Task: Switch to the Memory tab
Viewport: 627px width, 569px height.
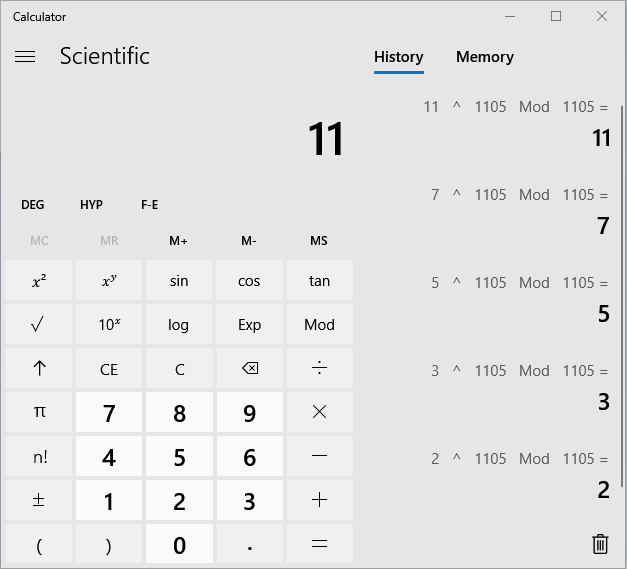Action: [x=484, y=57]
